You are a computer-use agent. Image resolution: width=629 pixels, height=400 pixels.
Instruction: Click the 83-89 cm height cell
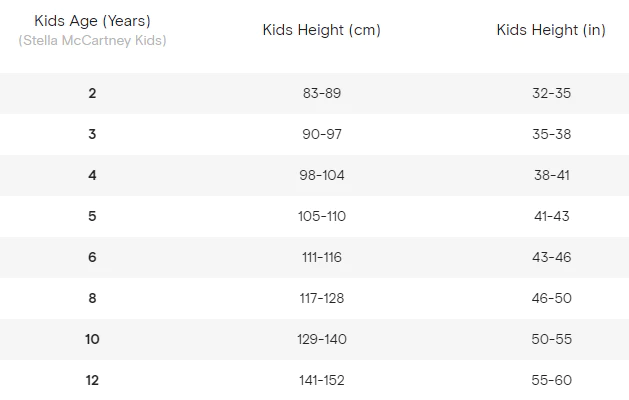[x=322, y=93]
